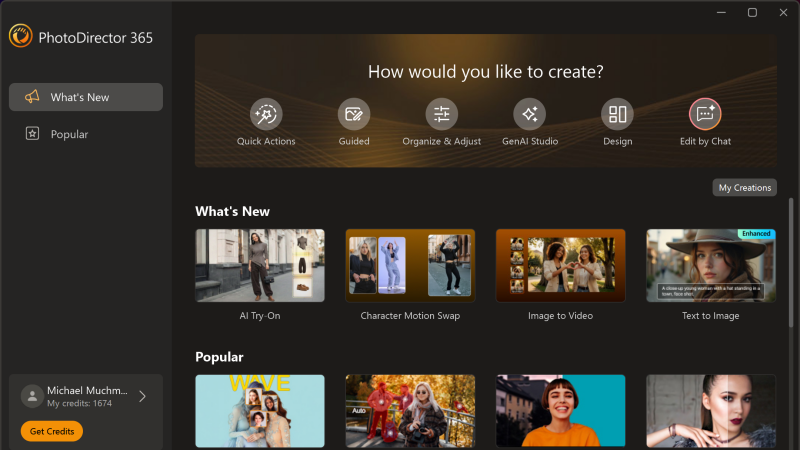Click the Get Credits button
The image size is (800, 450).
[x=52, y=431]
